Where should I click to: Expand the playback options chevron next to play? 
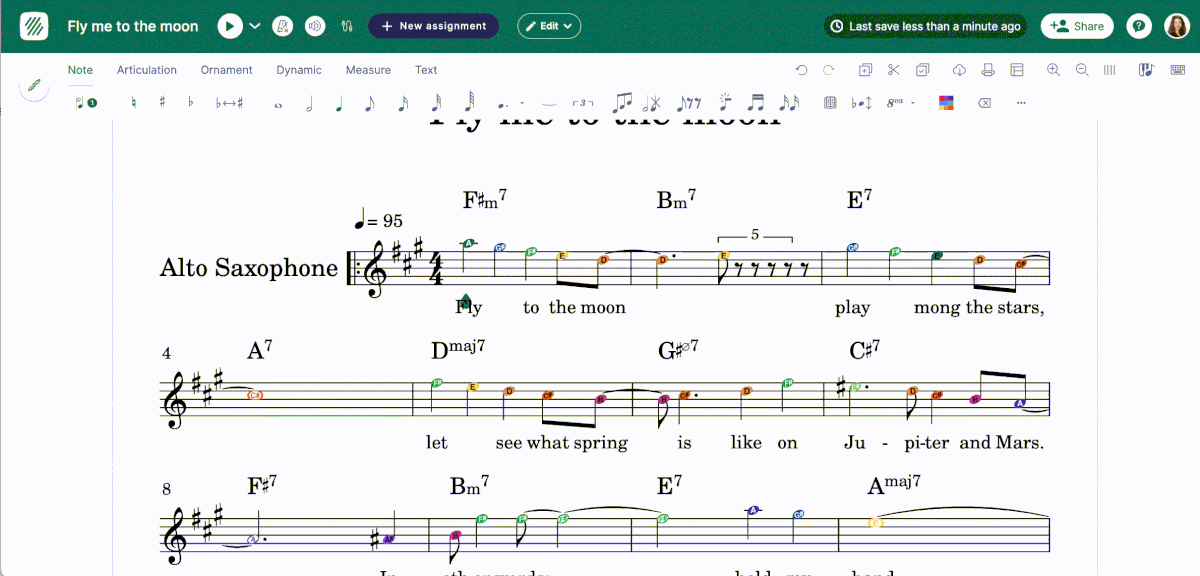(255, 26)
